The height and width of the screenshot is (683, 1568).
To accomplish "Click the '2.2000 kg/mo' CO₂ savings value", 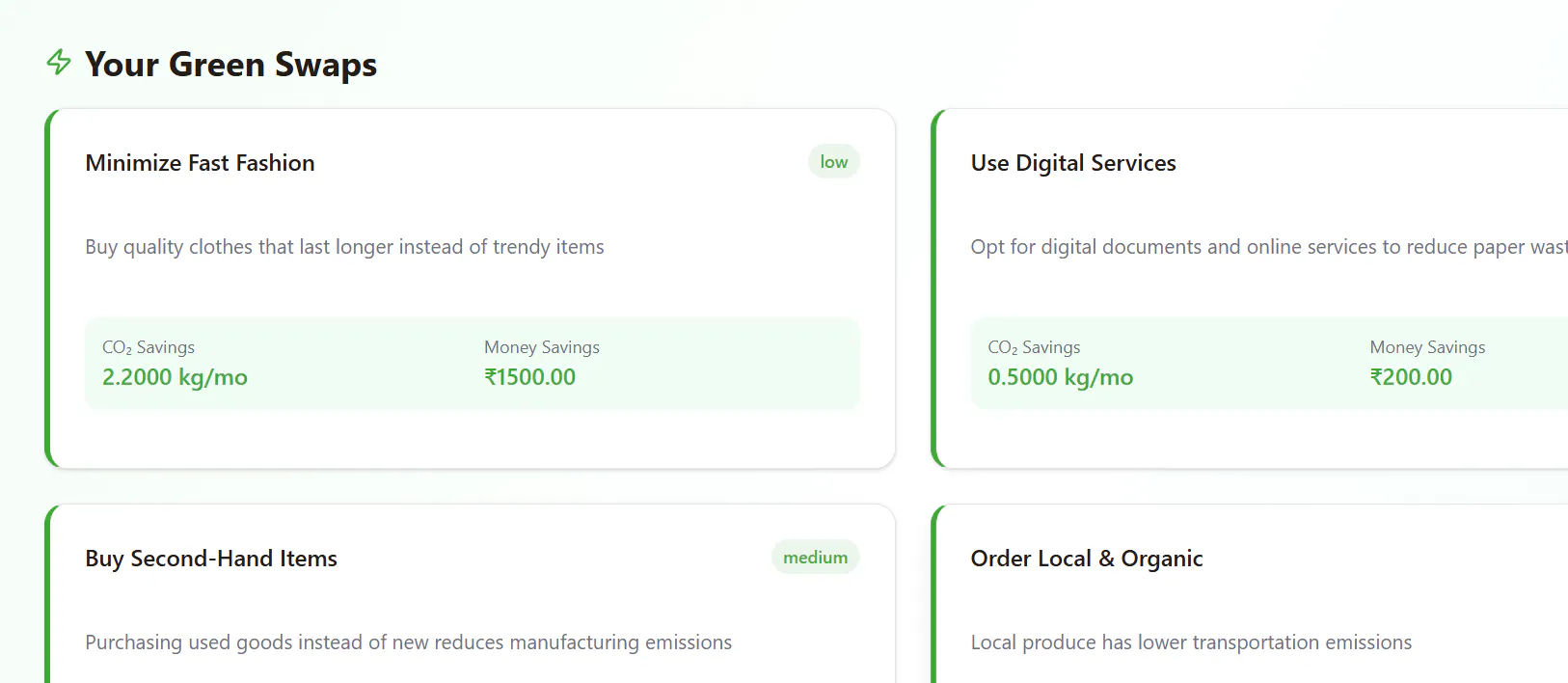I will point(175,377).
